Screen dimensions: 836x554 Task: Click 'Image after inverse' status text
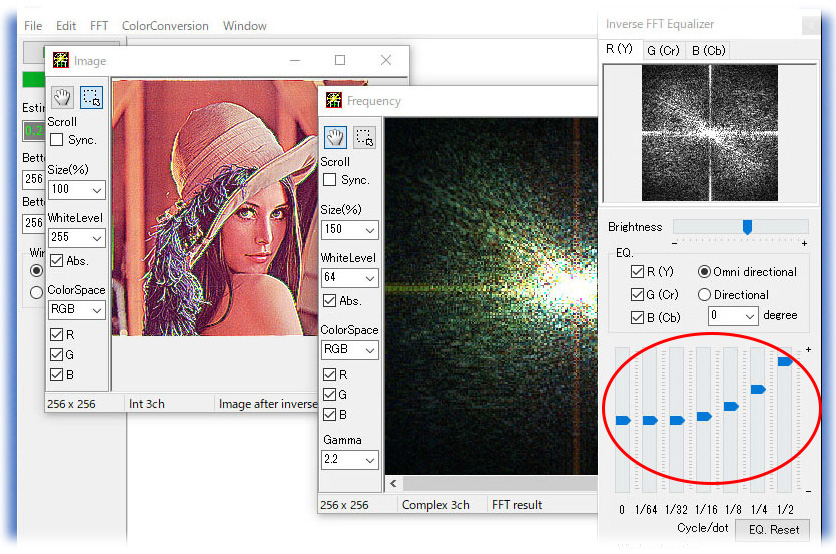tap(268, 404)
